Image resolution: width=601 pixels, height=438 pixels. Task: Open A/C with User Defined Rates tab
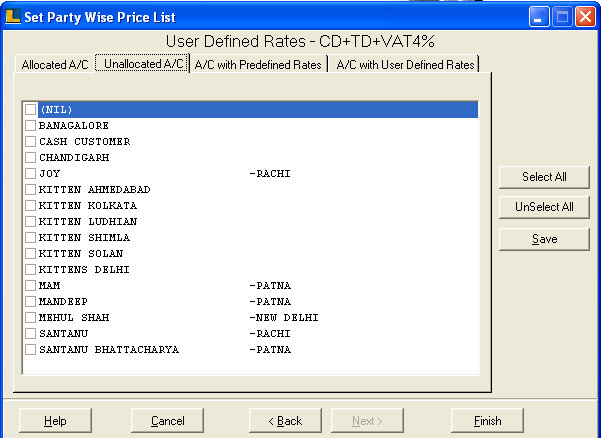click(x=405, y=64)
